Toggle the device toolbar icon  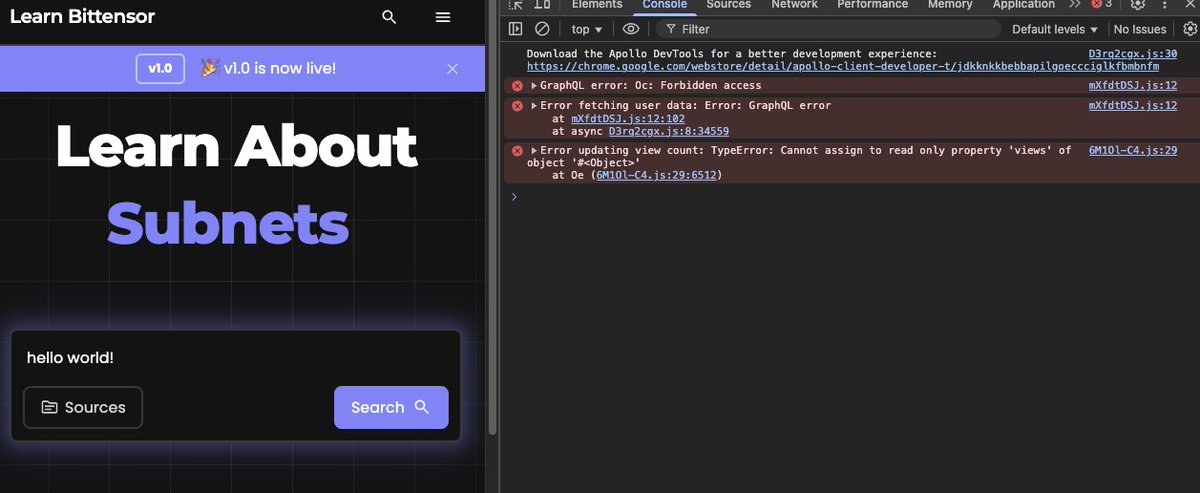[543, 5]
